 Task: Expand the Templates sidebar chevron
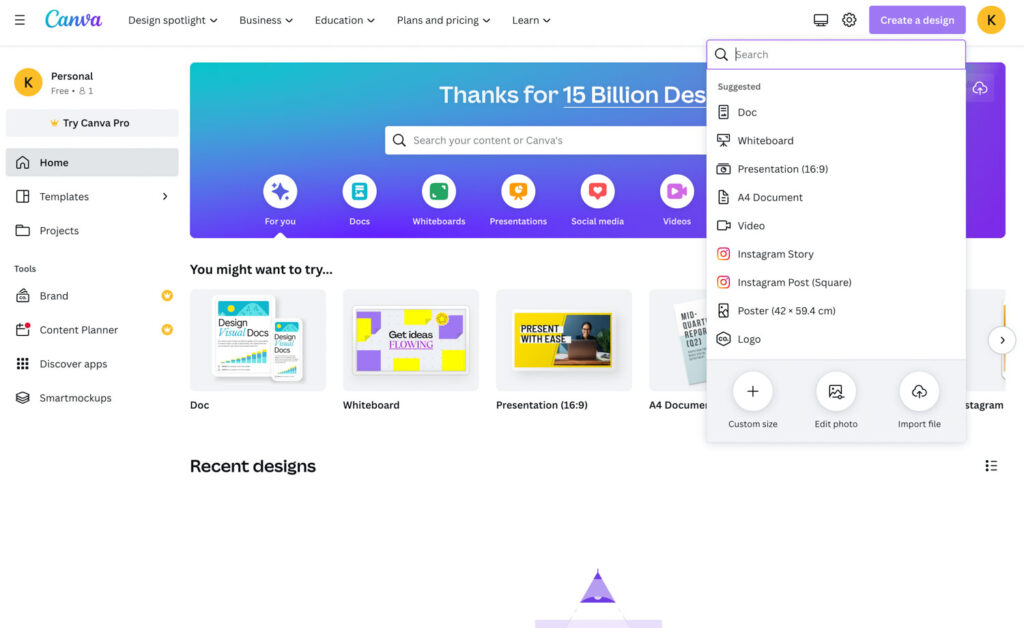point(165,197)
